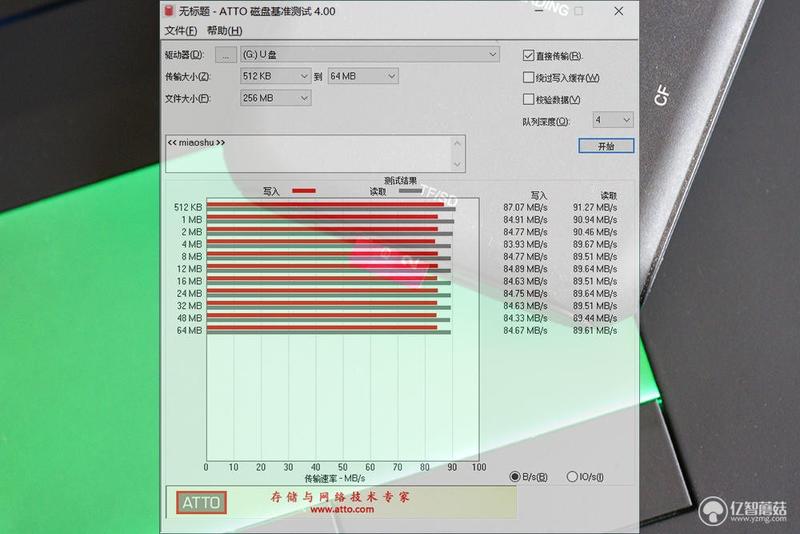Image resolution: width=800 pixels, height=534 pixels.
Task: Click the 测试结果 chart title
Action: tap(400, 181)
